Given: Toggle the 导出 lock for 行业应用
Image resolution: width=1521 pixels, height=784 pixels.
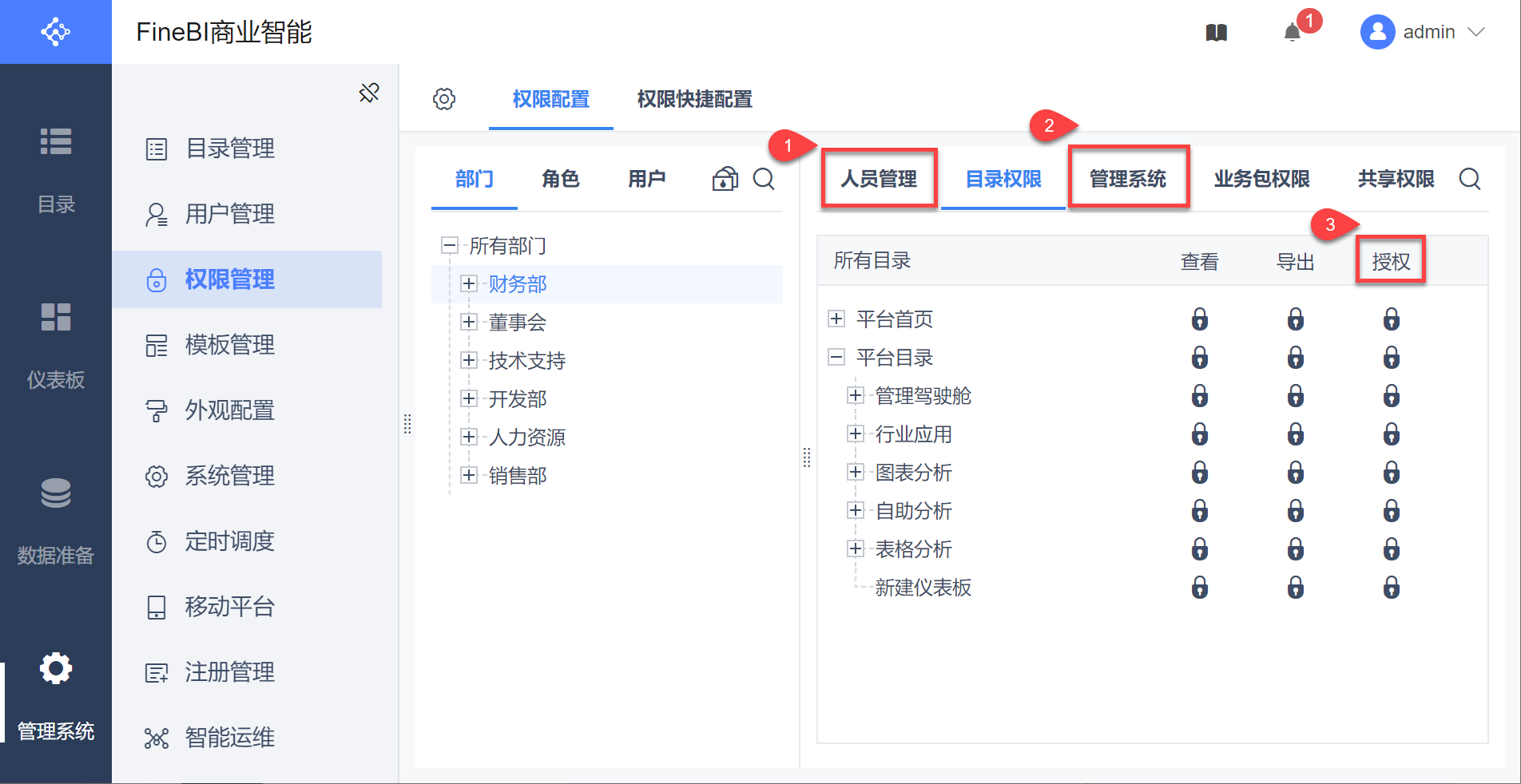Looking at the screenshot, I should 1295,434.
